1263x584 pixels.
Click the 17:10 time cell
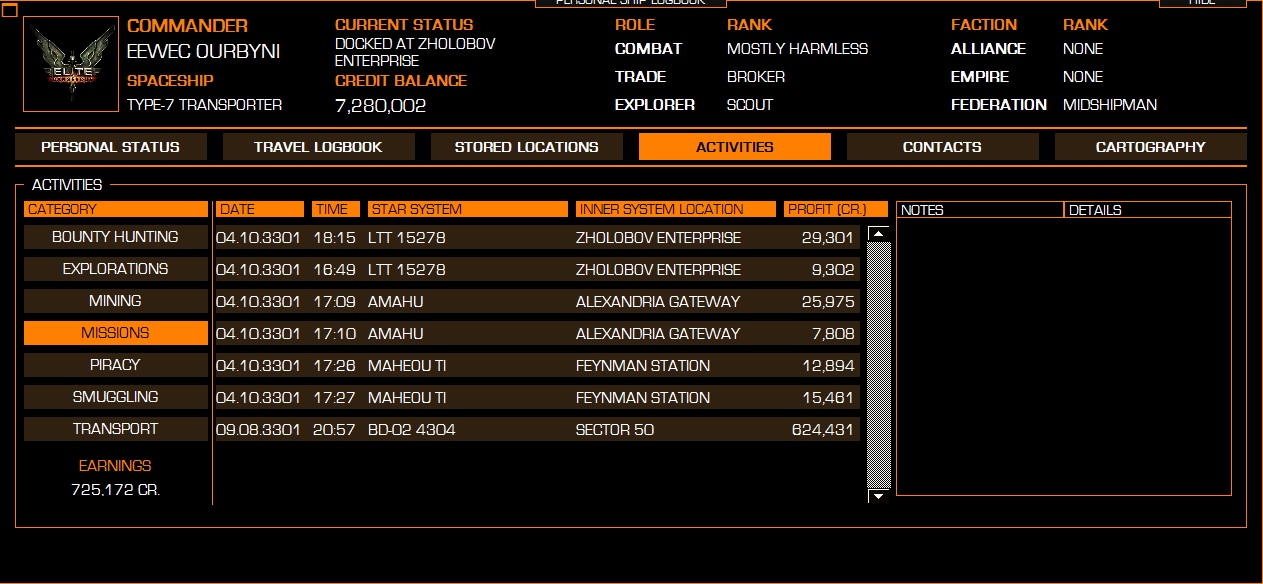pos(334,334)
